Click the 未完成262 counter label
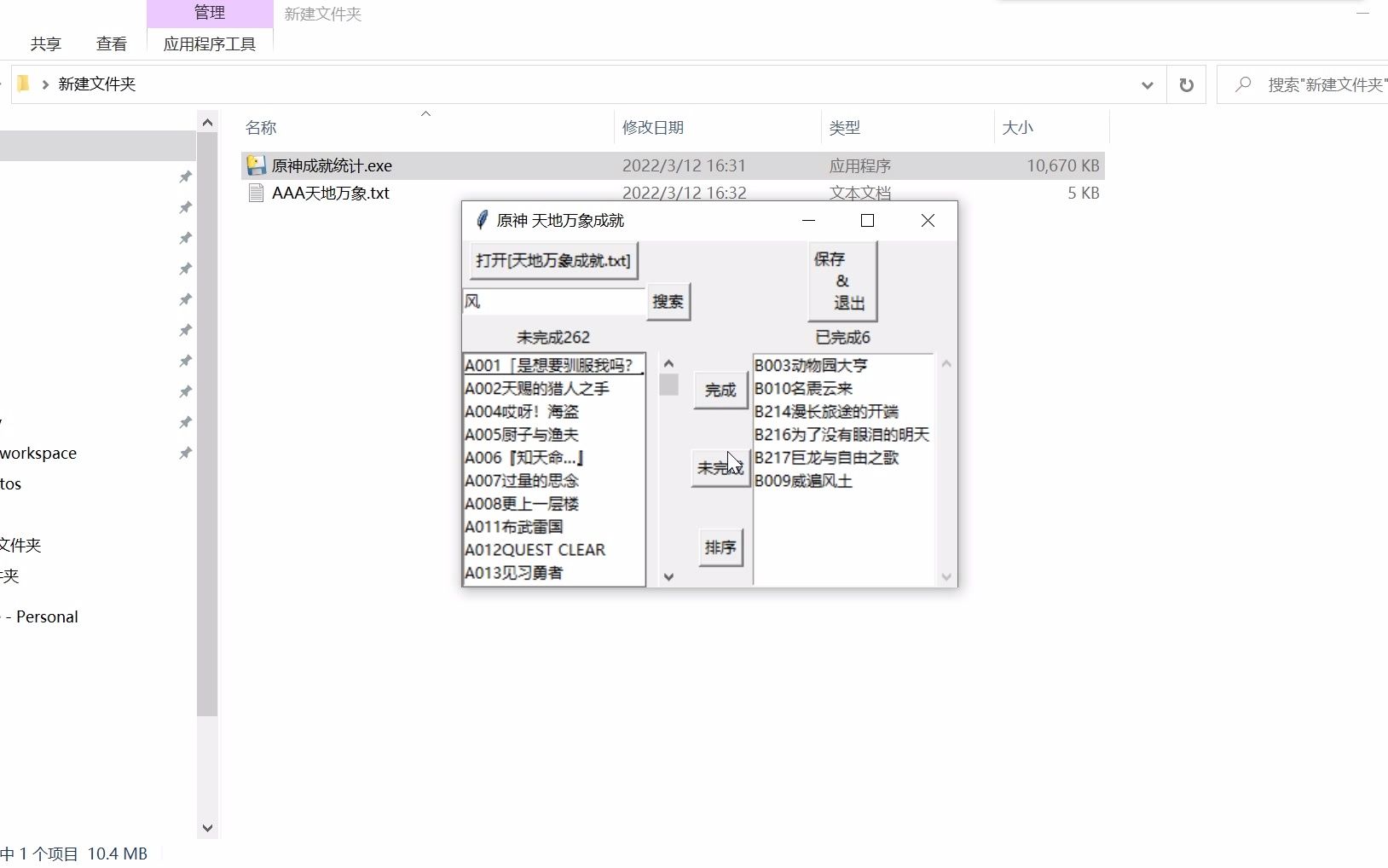The image size is (1388, 868). pos(553,337)
